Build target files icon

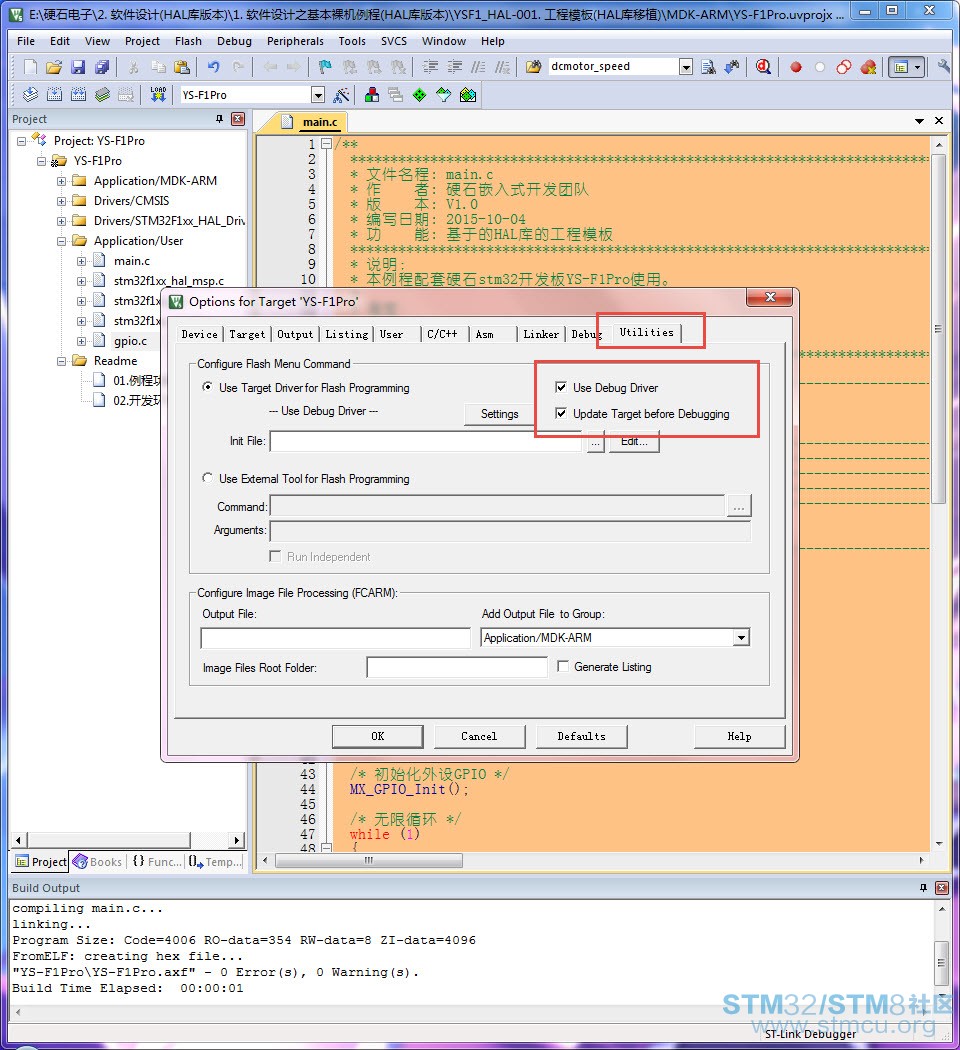click(x=54, y=95)
